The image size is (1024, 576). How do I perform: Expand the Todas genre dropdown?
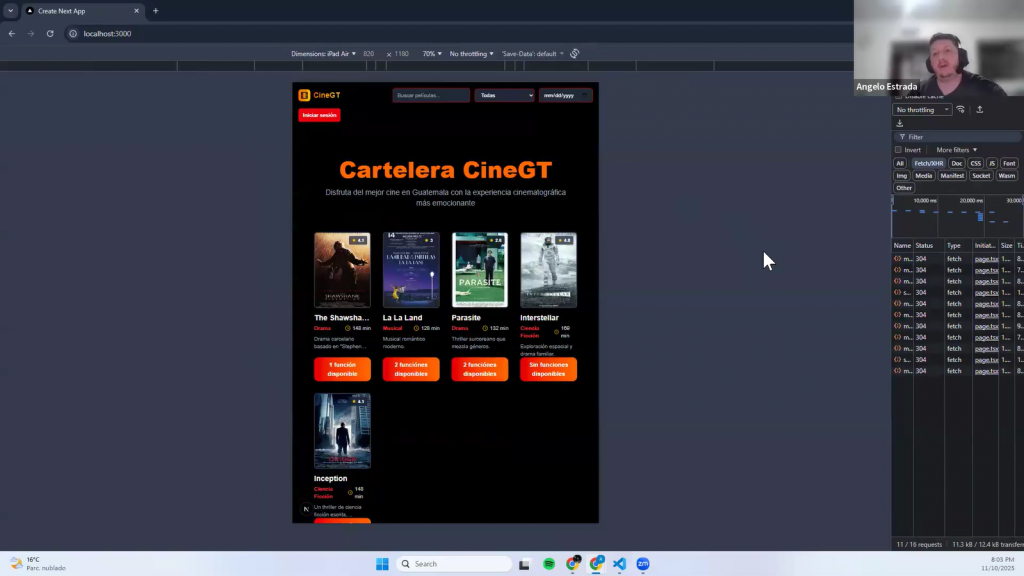(x=504, y=96)
